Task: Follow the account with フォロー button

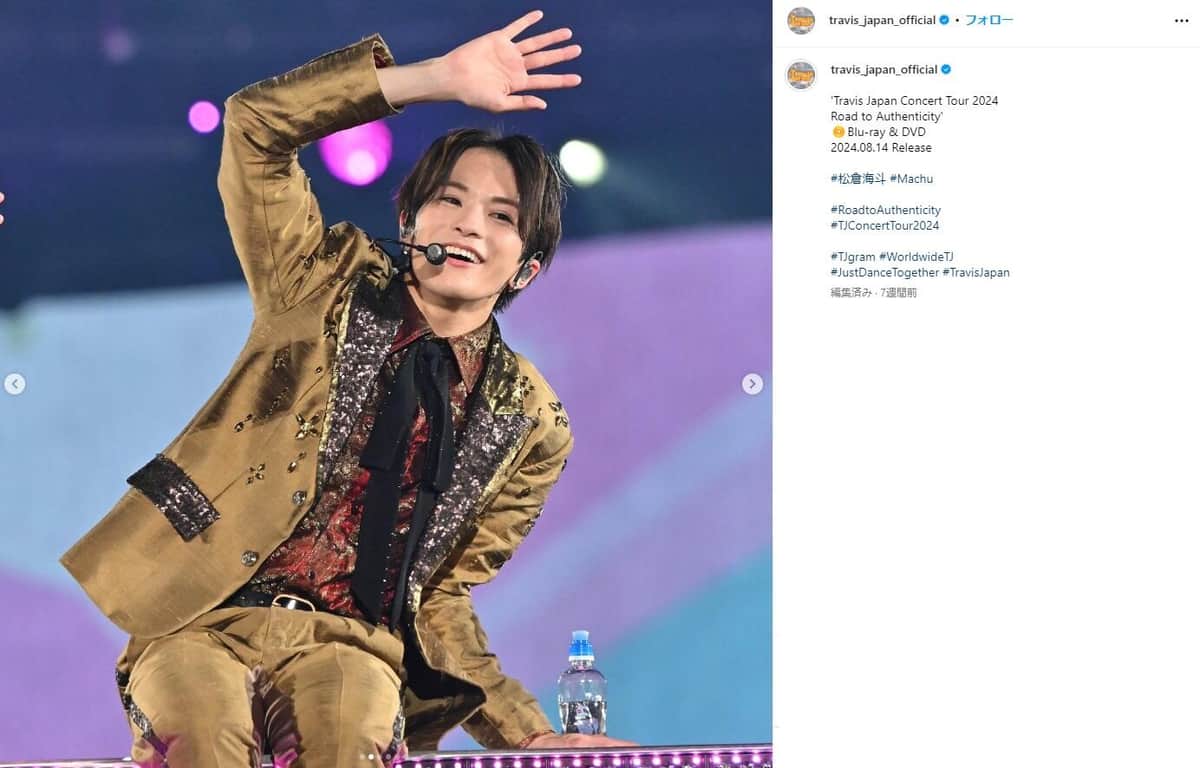Action: [x=989, y=20]
